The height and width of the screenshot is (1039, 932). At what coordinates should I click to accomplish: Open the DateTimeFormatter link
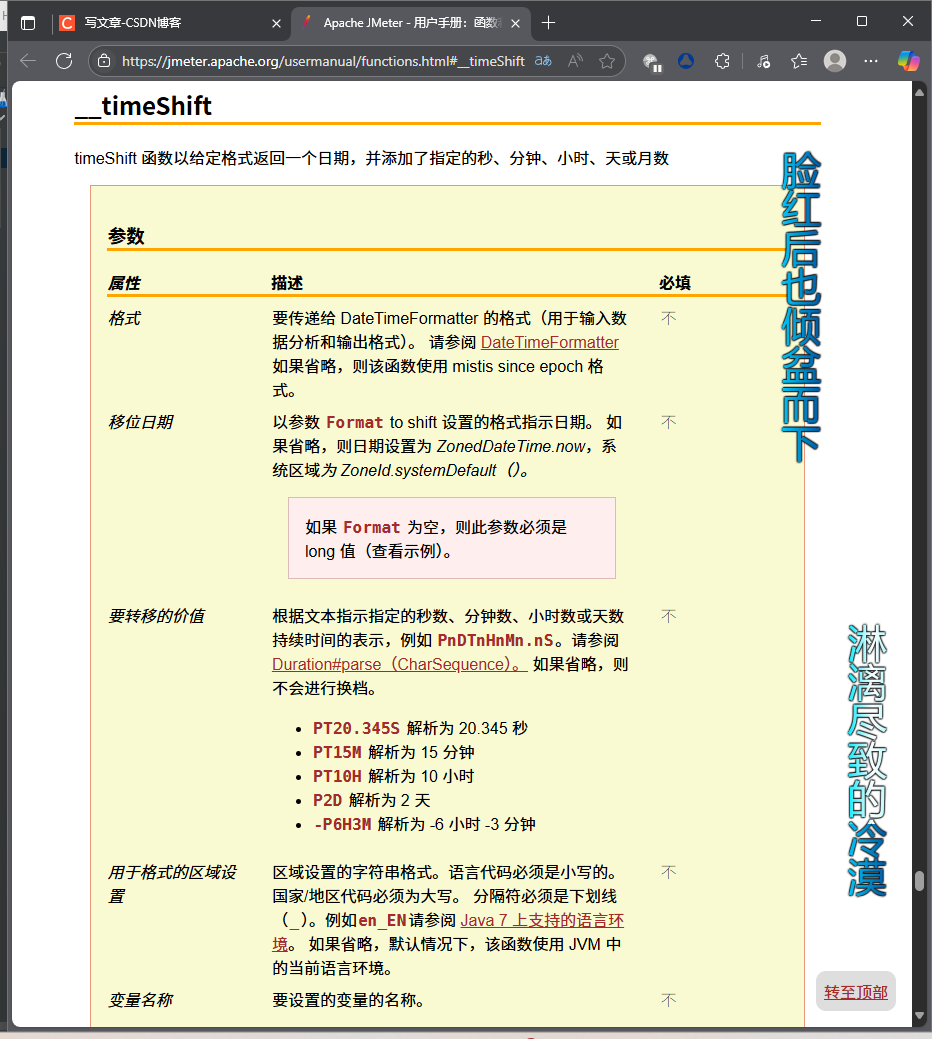549,342
